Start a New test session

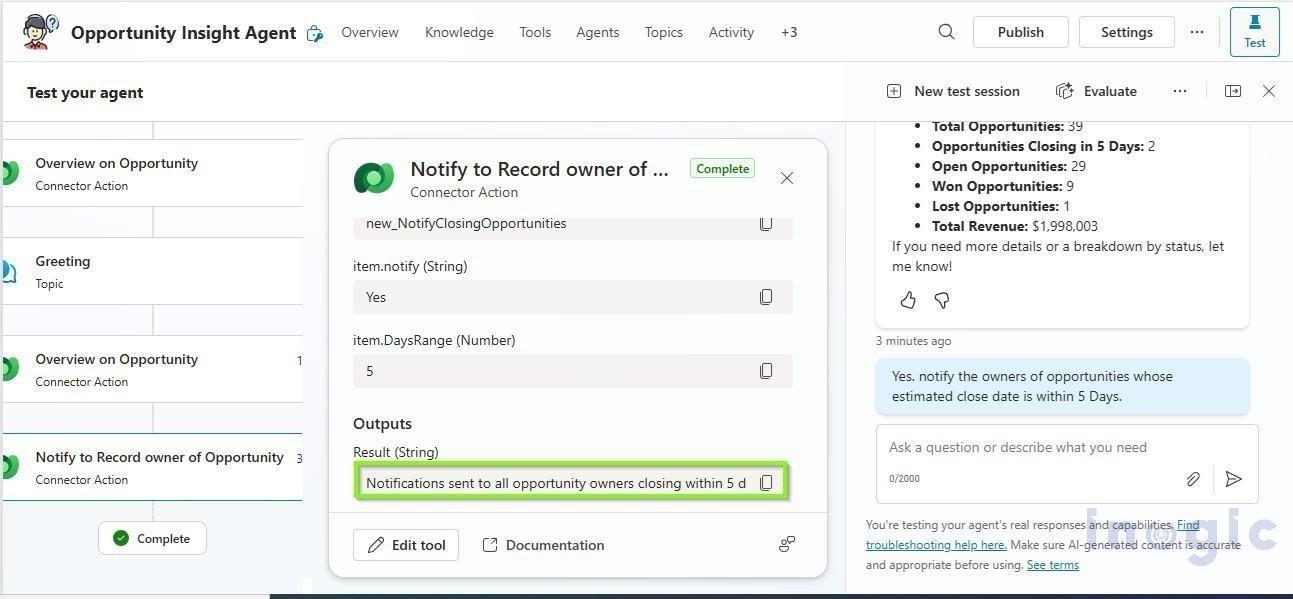[954, 90]
